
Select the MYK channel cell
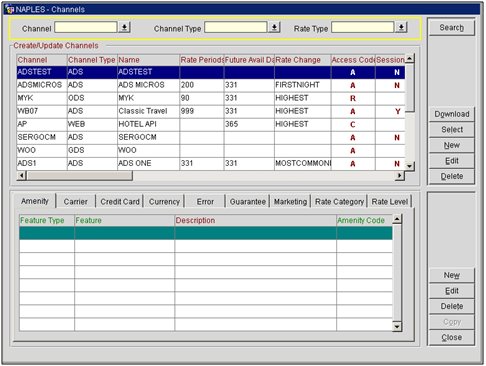click(x=42, y=98)
